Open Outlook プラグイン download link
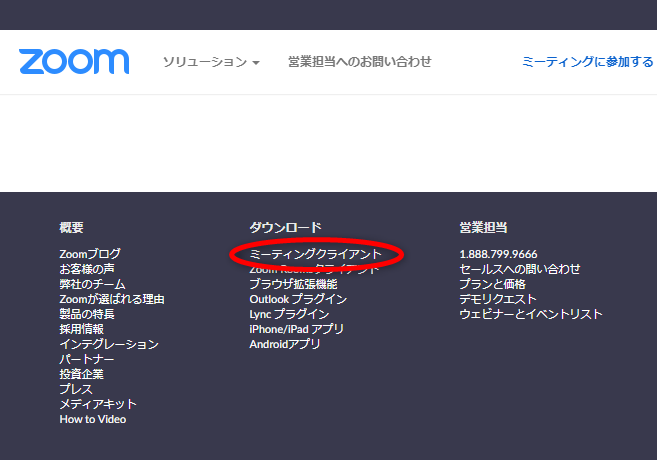Viewport: 657px width, 460px height. (298, 299)
